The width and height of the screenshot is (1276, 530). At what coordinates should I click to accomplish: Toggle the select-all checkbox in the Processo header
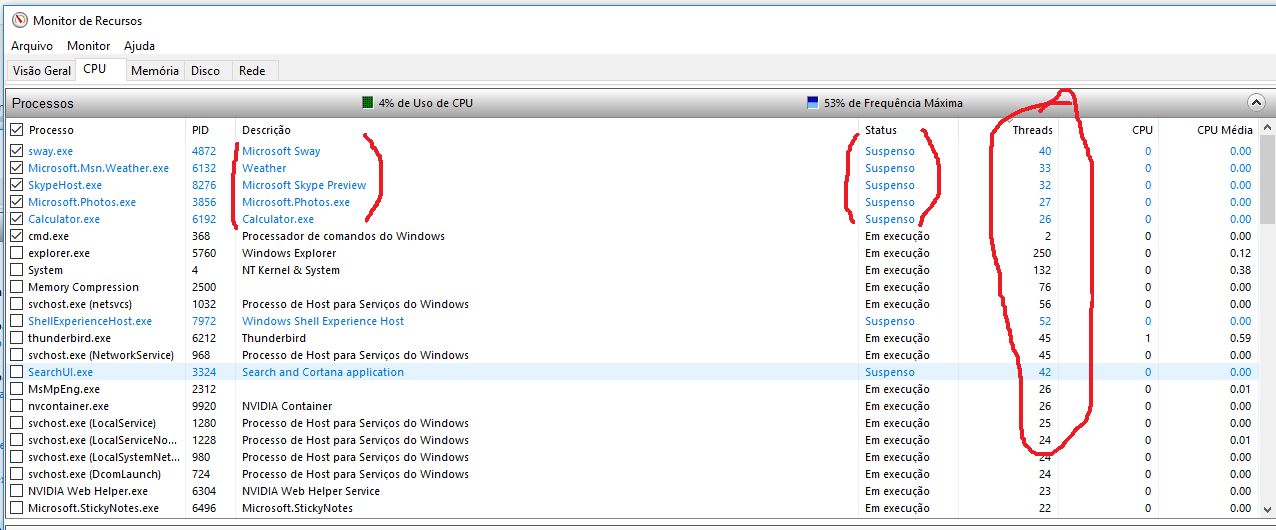tap(17, 130)
